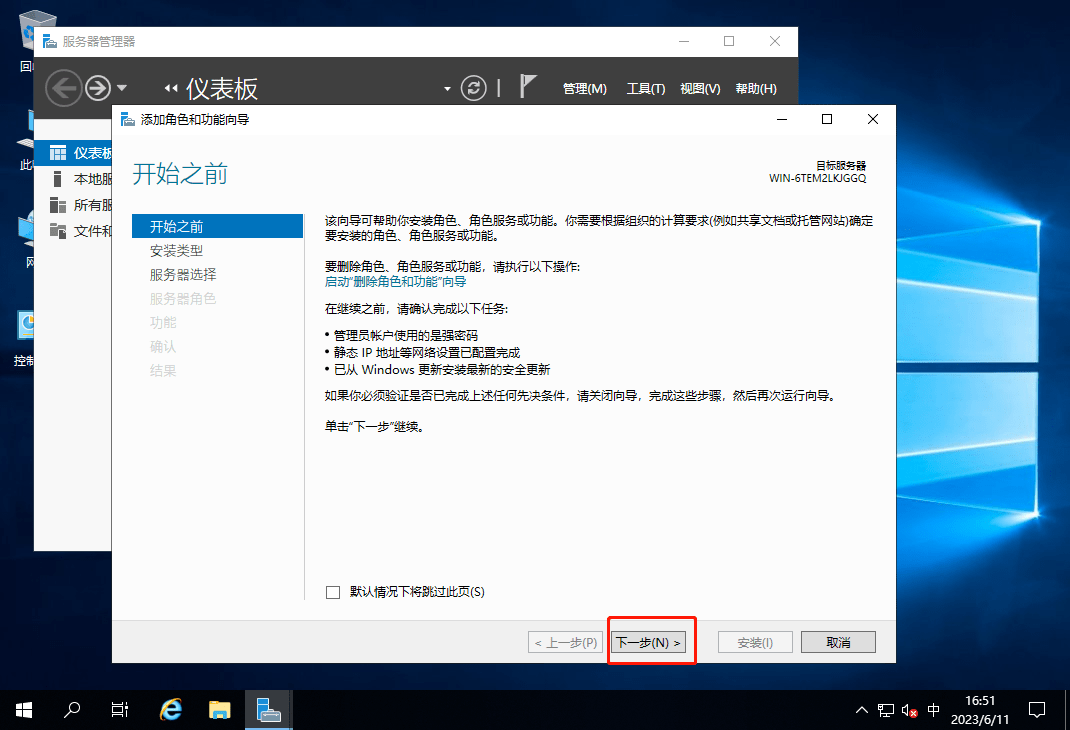Open the notifications flag in Server Manager
The height and width of the screenshot is (730, 1070).
coord(527,87)
